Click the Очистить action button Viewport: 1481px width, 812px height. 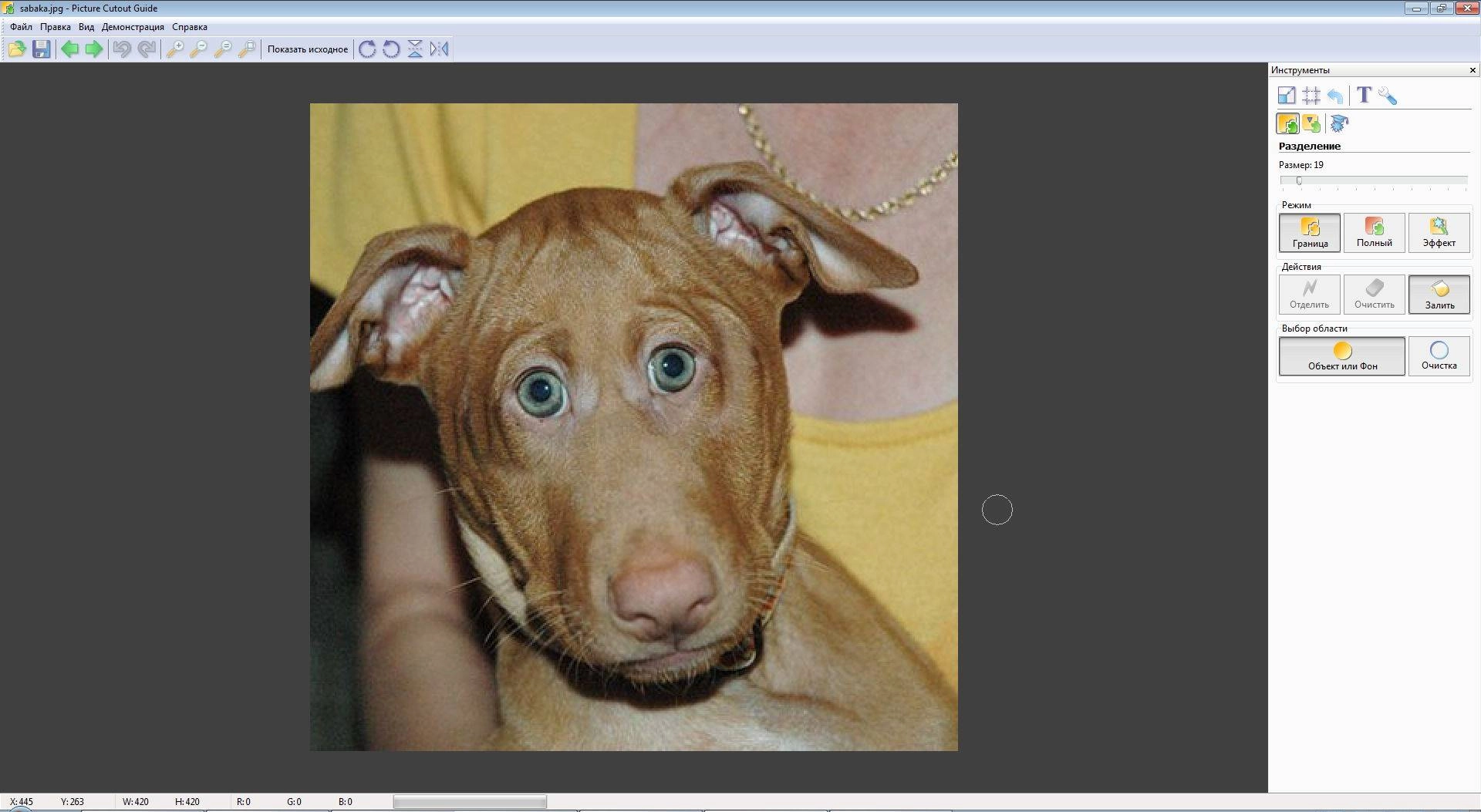(x=1374, y=294)
